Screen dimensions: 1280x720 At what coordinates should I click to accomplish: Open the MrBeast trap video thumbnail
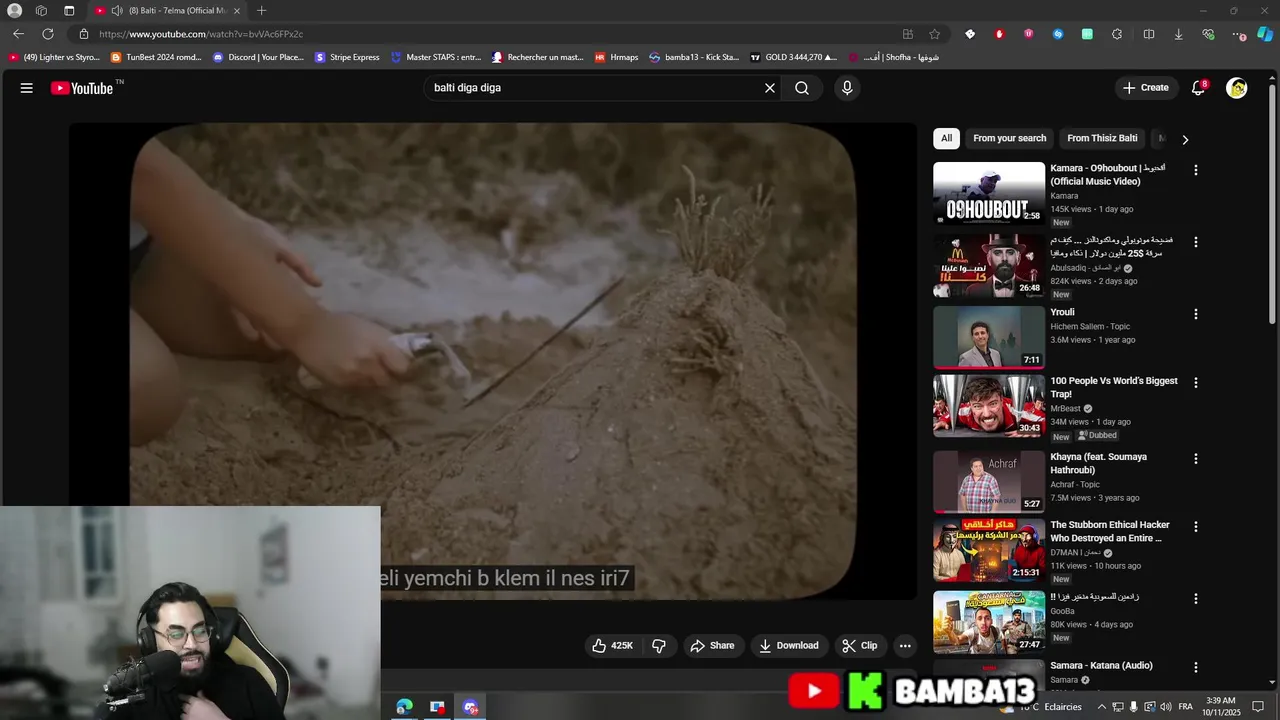[989, 405]
